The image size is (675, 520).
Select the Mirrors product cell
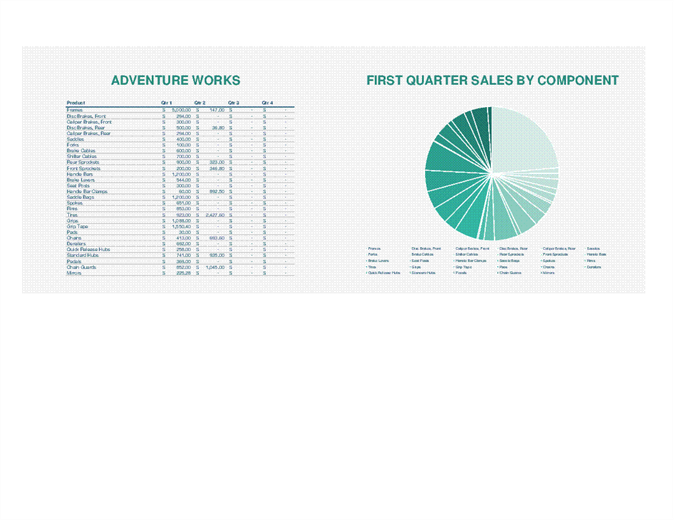74,272
